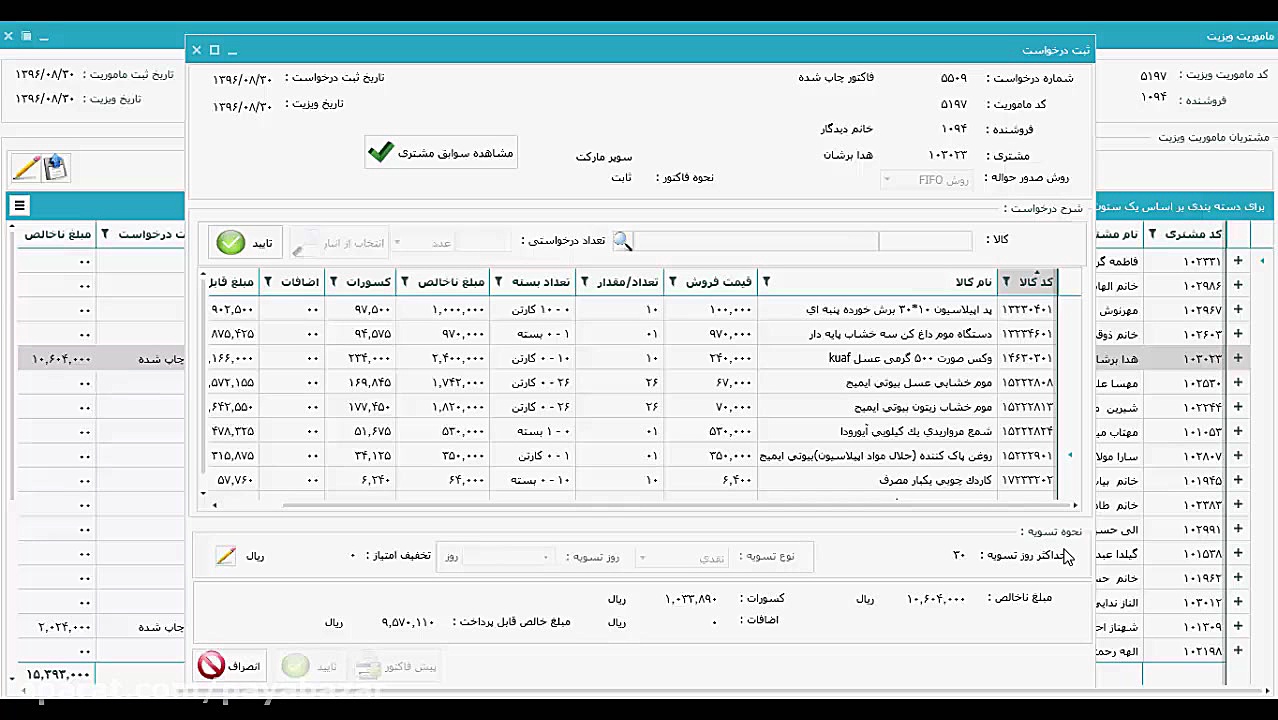Click the red انصراف cancel icon
1278x720 pixels.
pyautogui.click(x=210, y=665)
